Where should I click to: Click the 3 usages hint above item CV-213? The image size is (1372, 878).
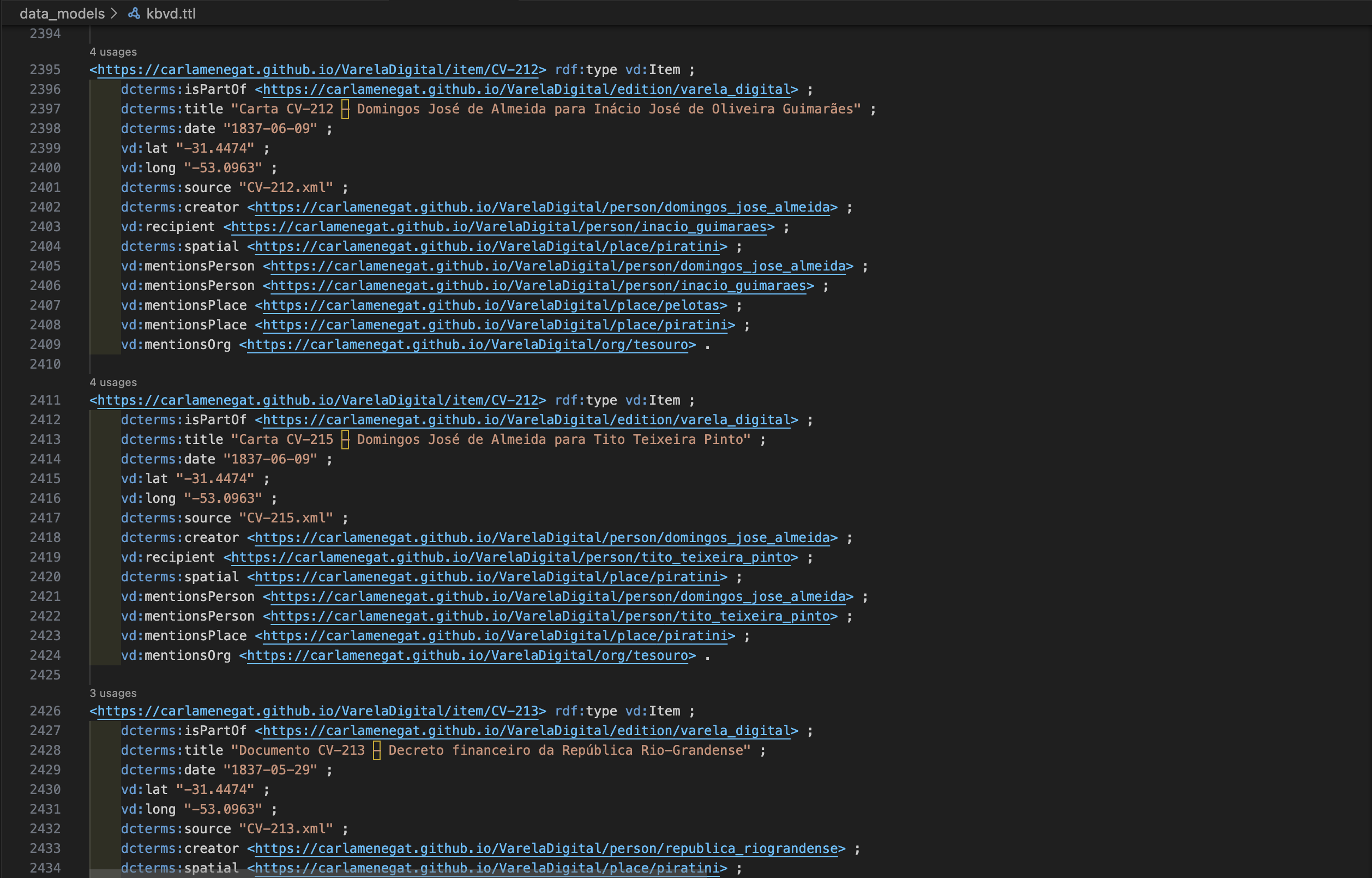coord(113,693)
